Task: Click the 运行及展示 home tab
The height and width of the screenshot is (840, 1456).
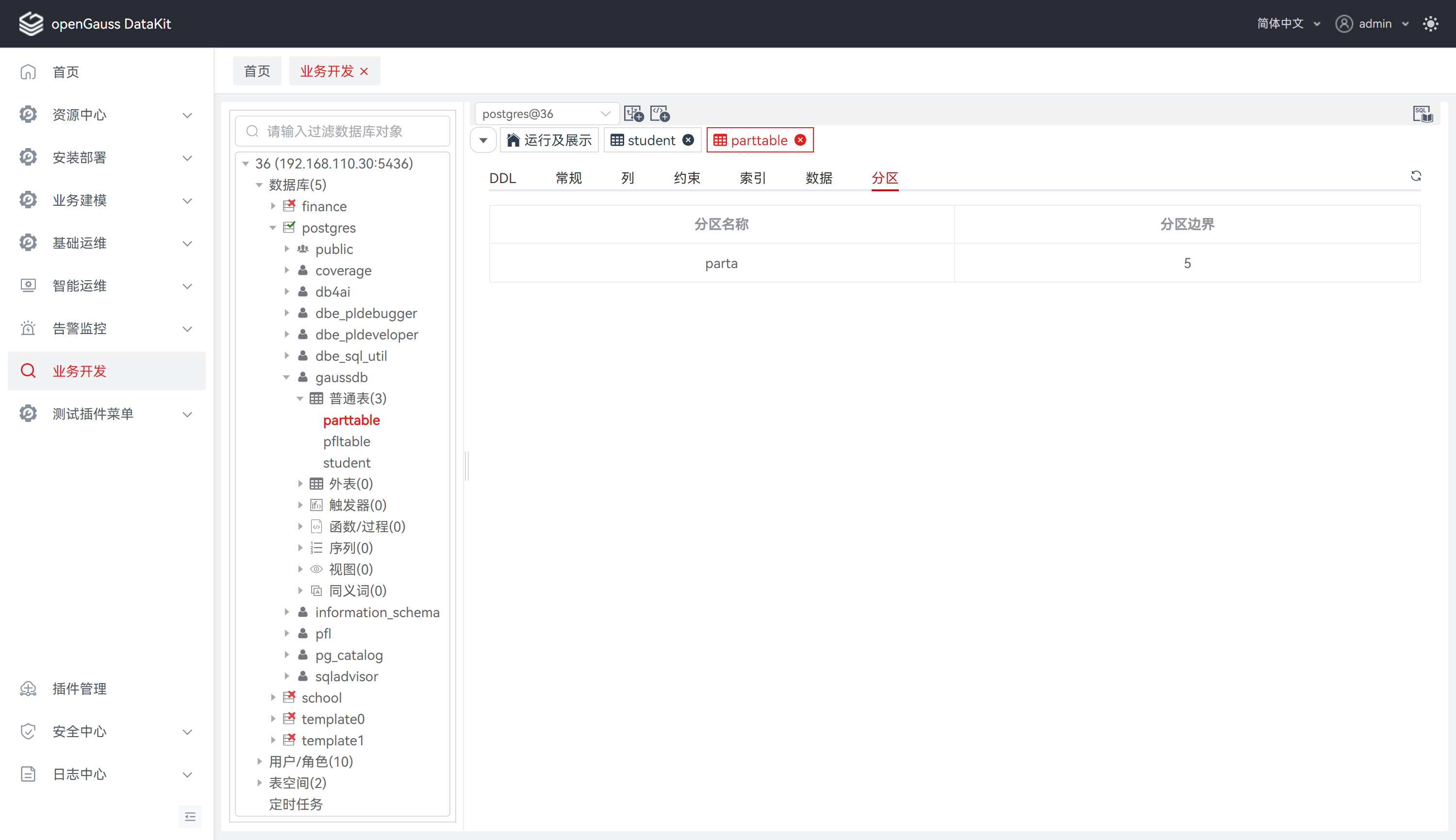Action: tap(549, 140)
